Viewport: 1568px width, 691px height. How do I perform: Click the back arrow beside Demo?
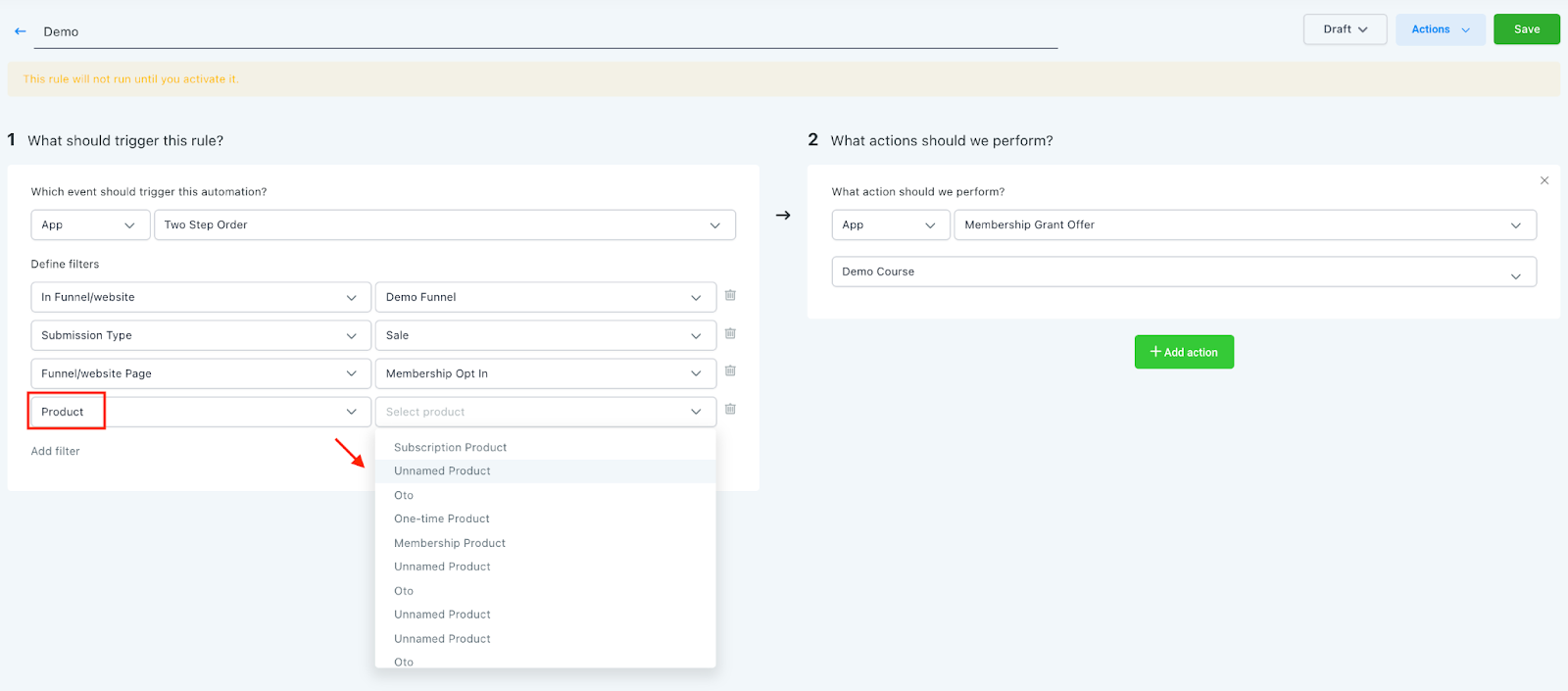tap(21, 31)
